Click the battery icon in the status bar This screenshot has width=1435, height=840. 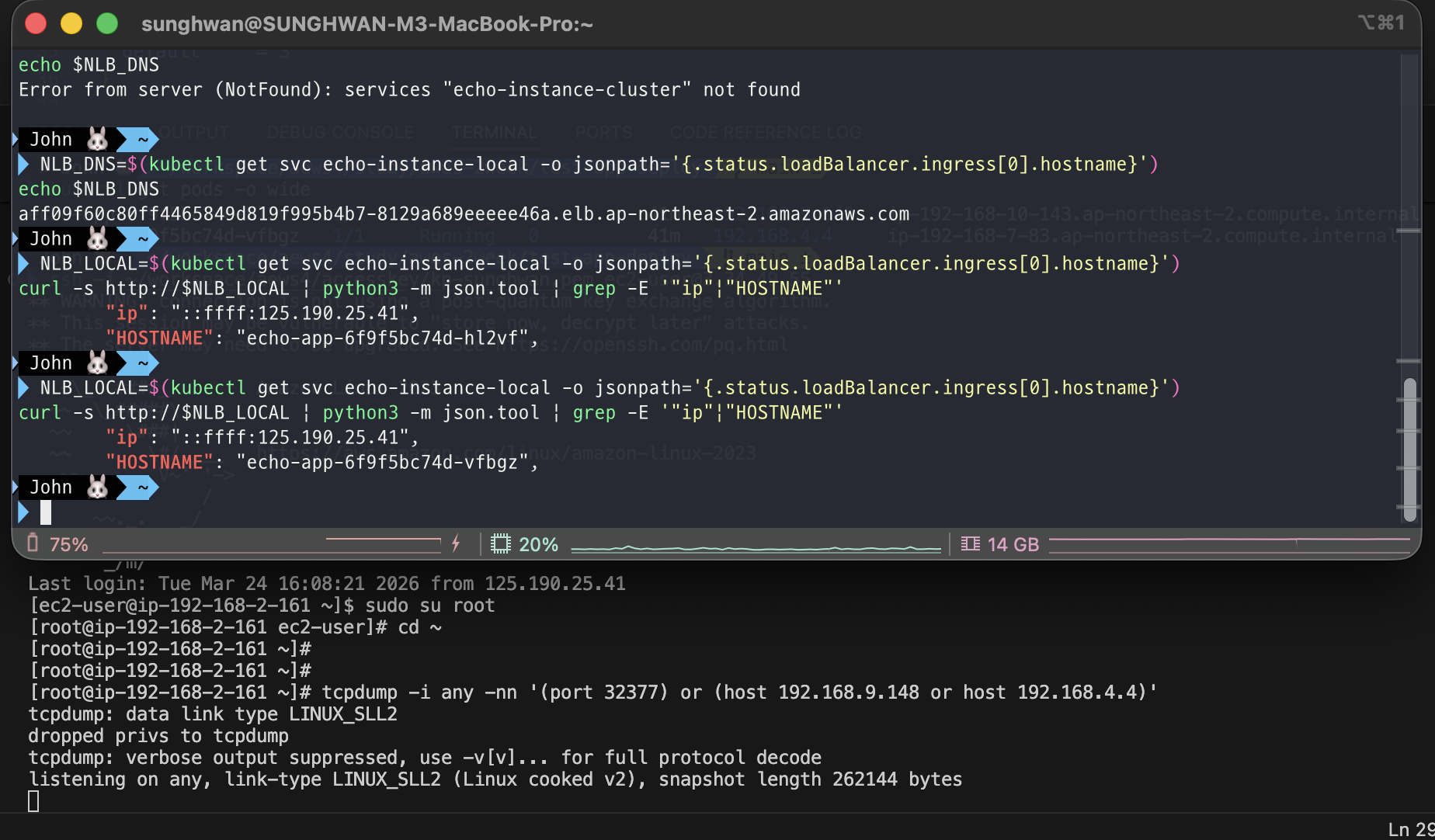[33, 543]
